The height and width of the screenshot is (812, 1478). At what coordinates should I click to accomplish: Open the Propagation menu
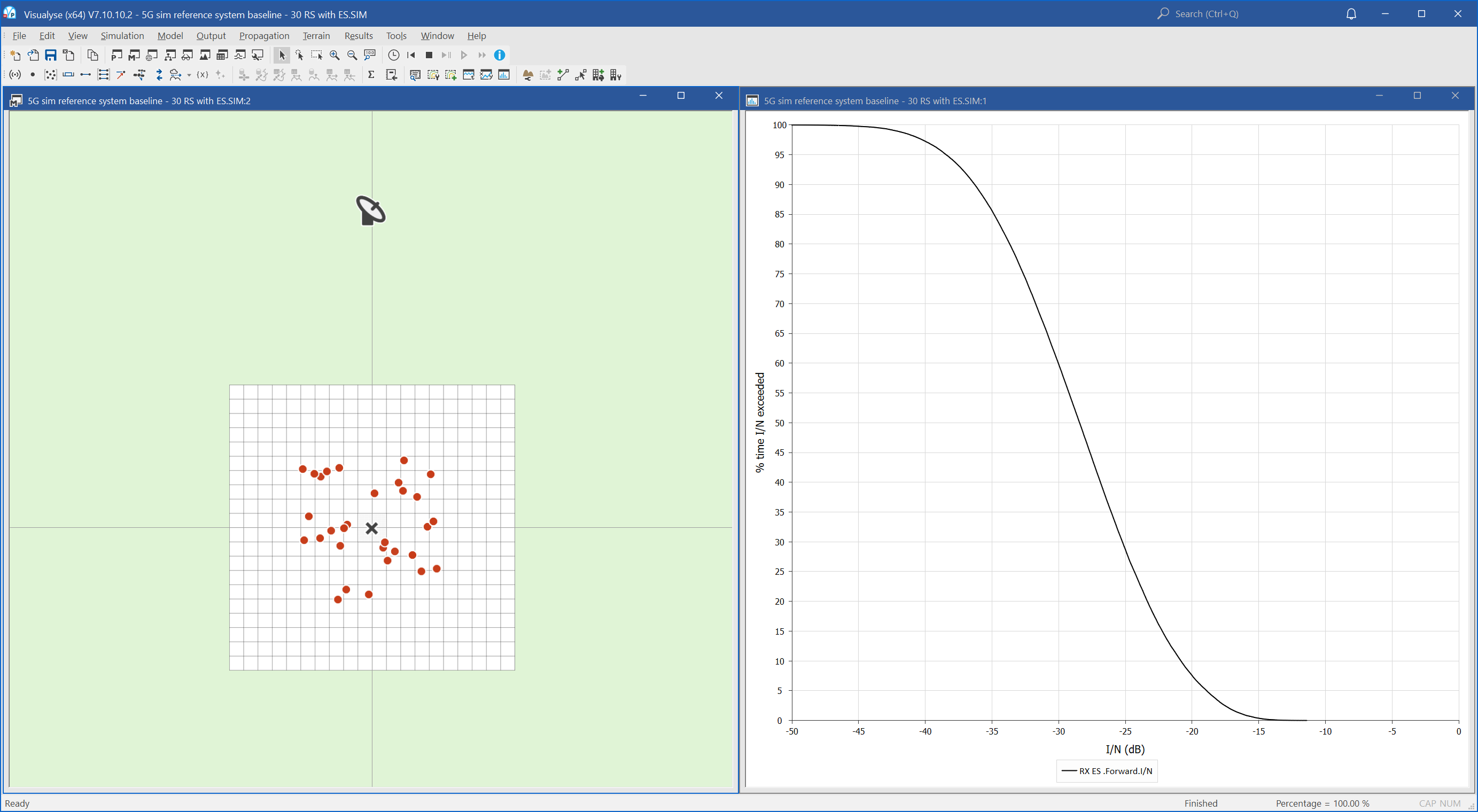pos(264,36)
